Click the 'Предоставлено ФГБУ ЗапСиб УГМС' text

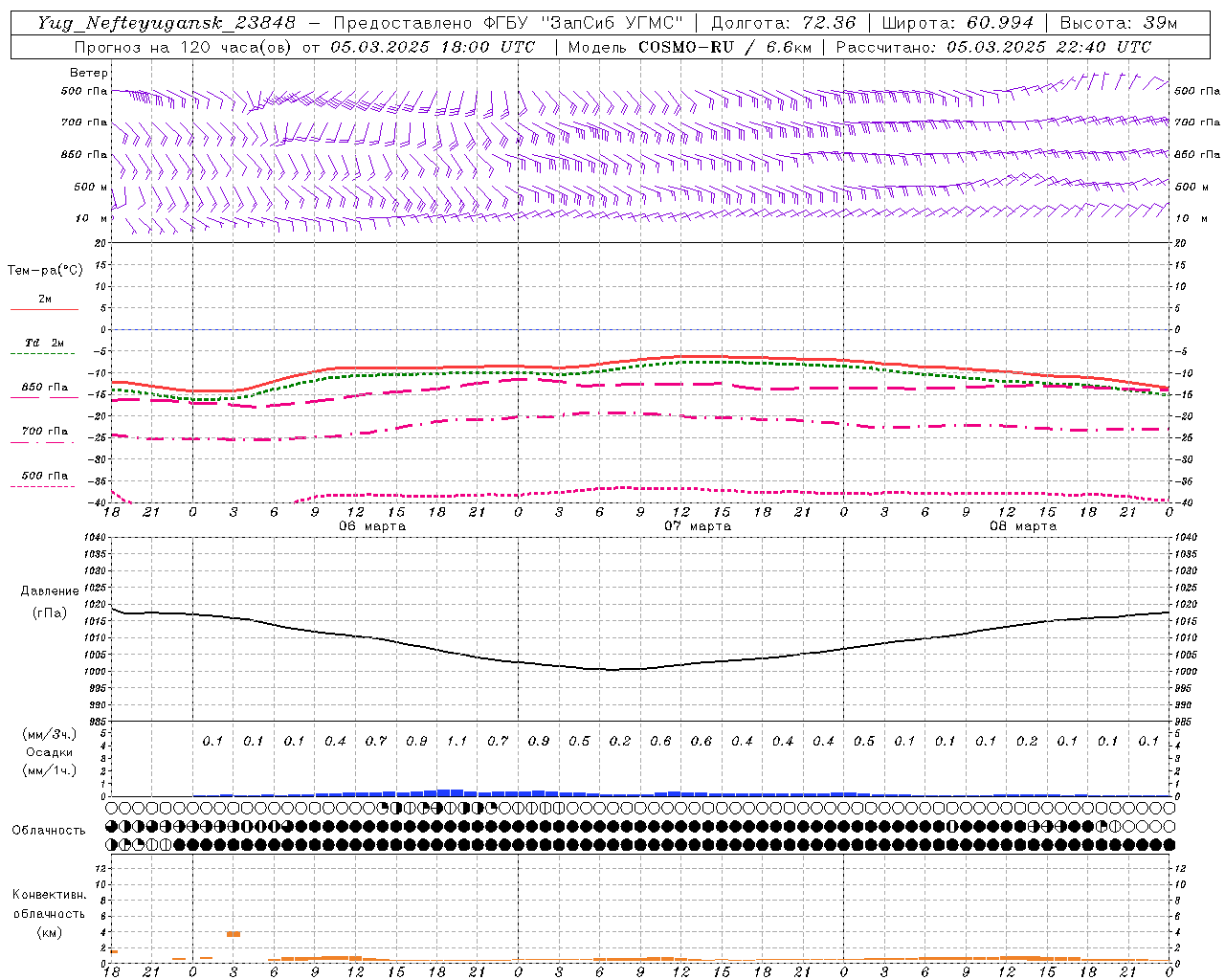(508, 23)
